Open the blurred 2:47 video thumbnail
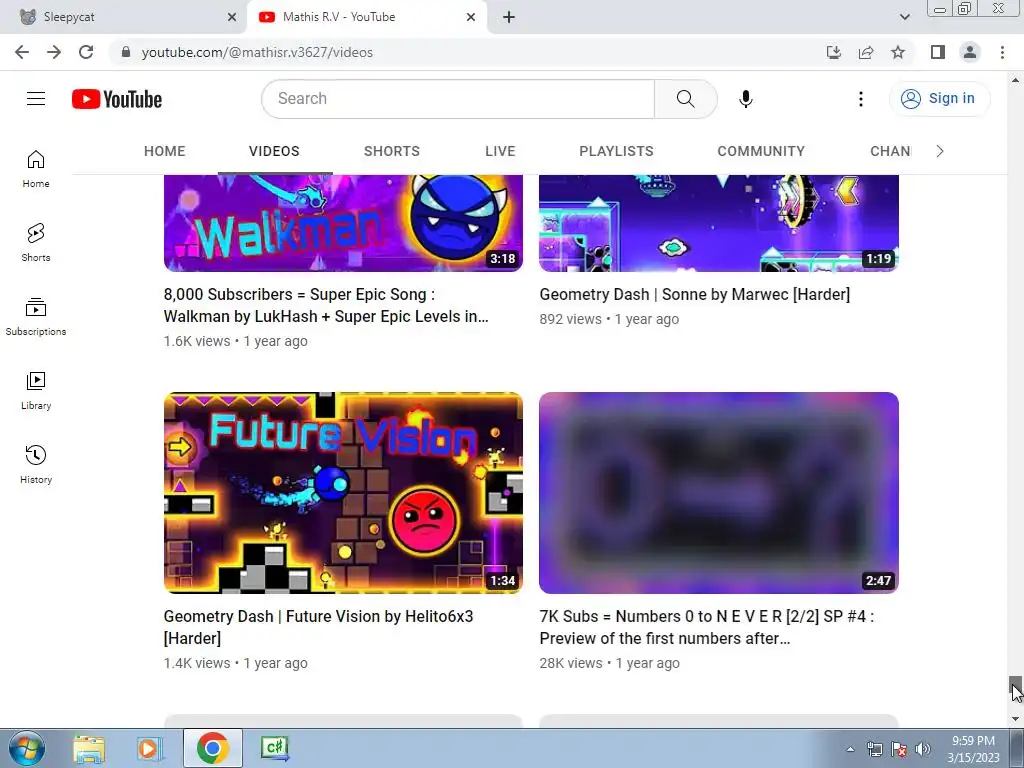The image size is (1024, 768). coord(719,493)
